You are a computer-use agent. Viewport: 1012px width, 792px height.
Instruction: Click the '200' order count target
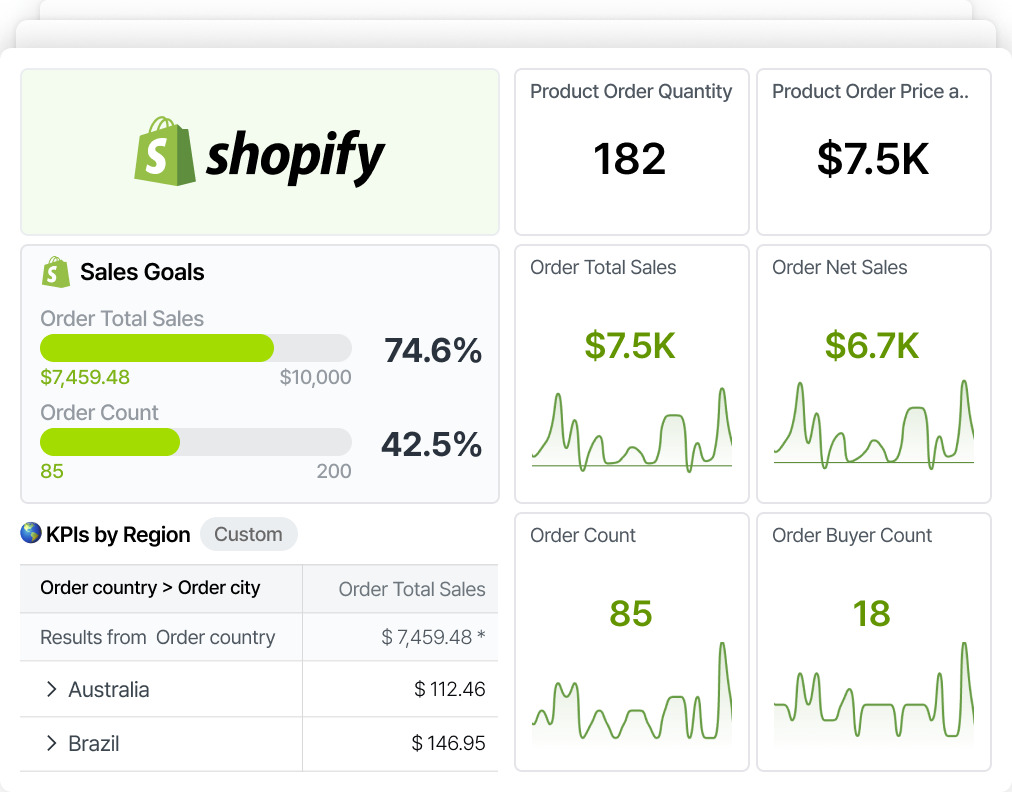click(x=334, y=471)
